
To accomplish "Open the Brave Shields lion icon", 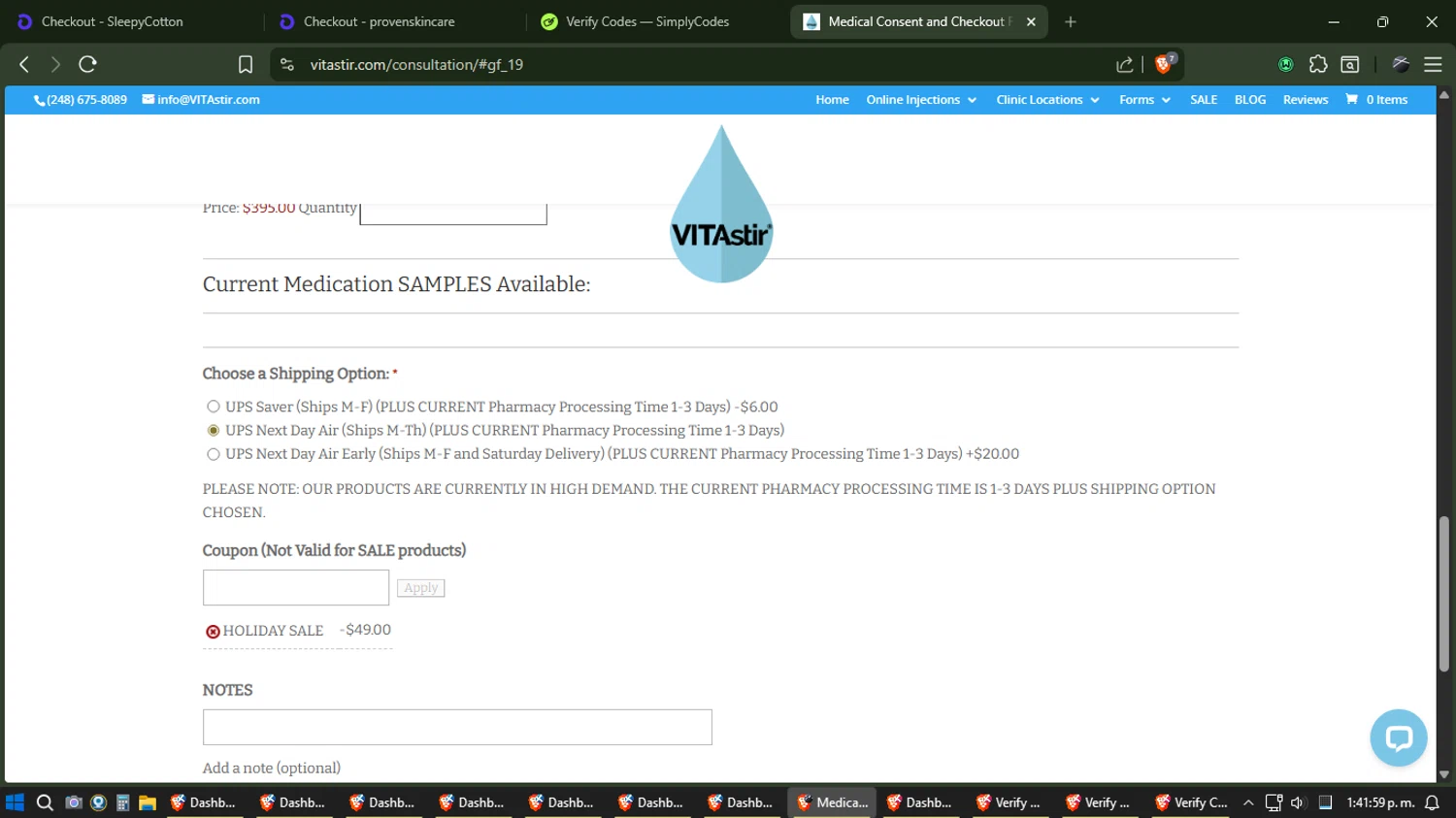I will click(1164, 64).
